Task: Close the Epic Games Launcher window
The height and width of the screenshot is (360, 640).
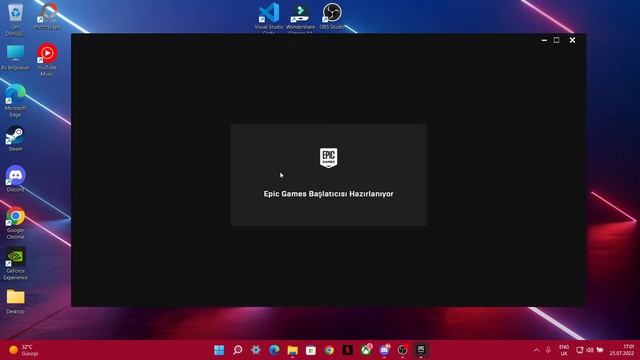Action: click(572, 40)
